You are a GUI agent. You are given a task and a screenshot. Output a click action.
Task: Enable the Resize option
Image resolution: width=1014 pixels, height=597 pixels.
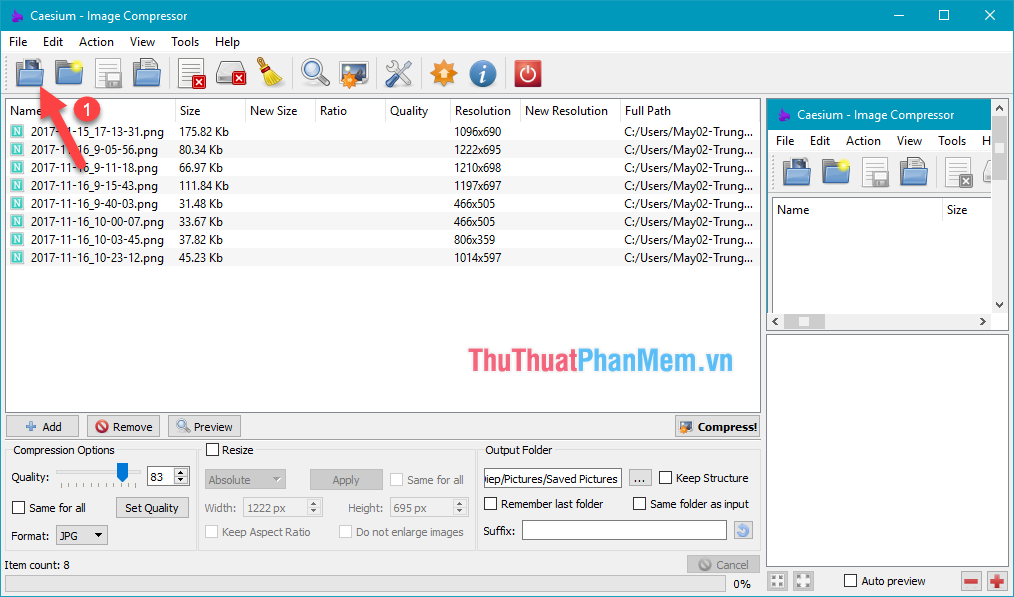click(x=212, y=450)
